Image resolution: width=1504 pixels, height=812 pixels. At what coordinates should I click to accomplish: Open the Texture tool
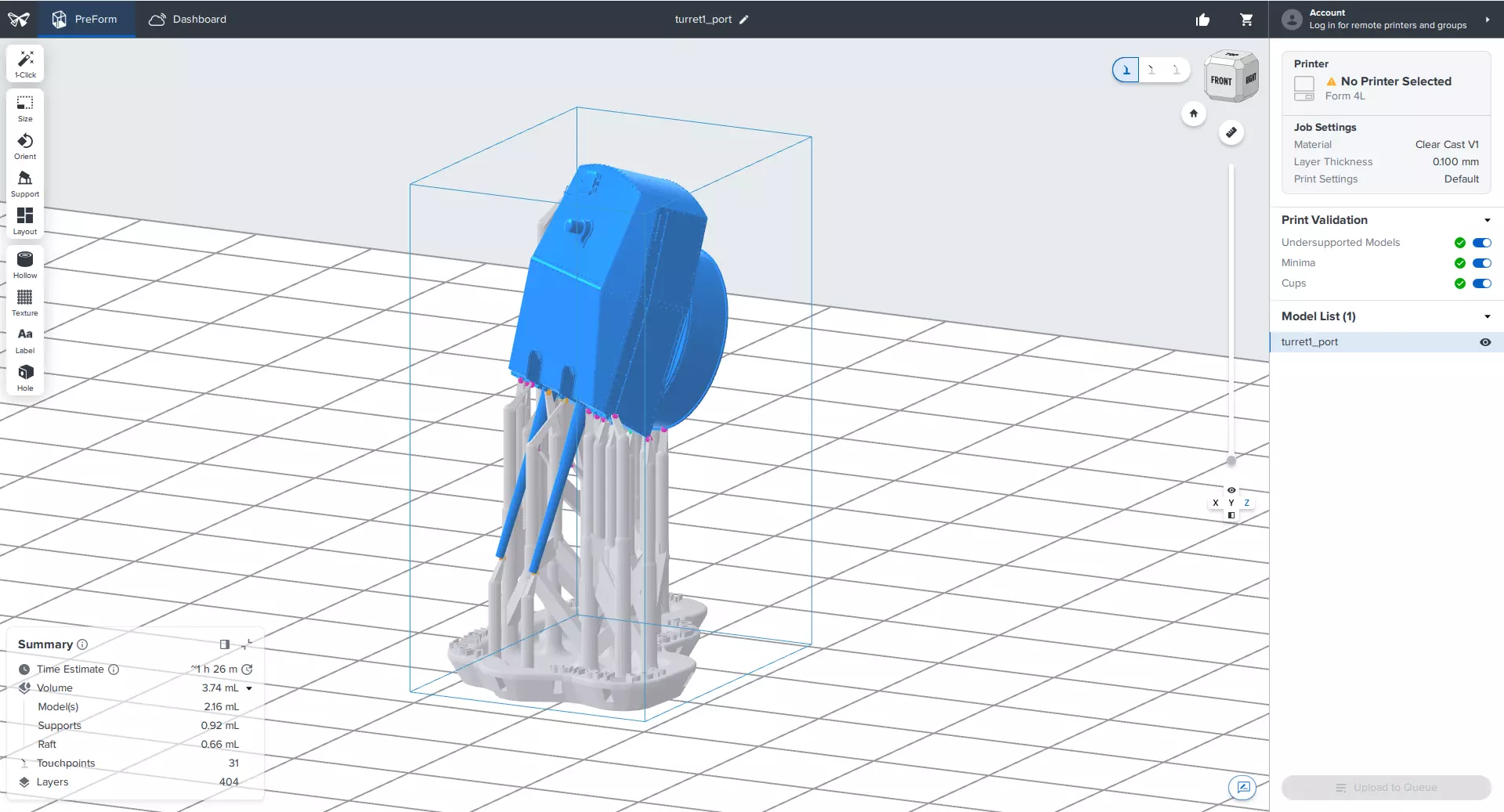[x=25, y=303]
